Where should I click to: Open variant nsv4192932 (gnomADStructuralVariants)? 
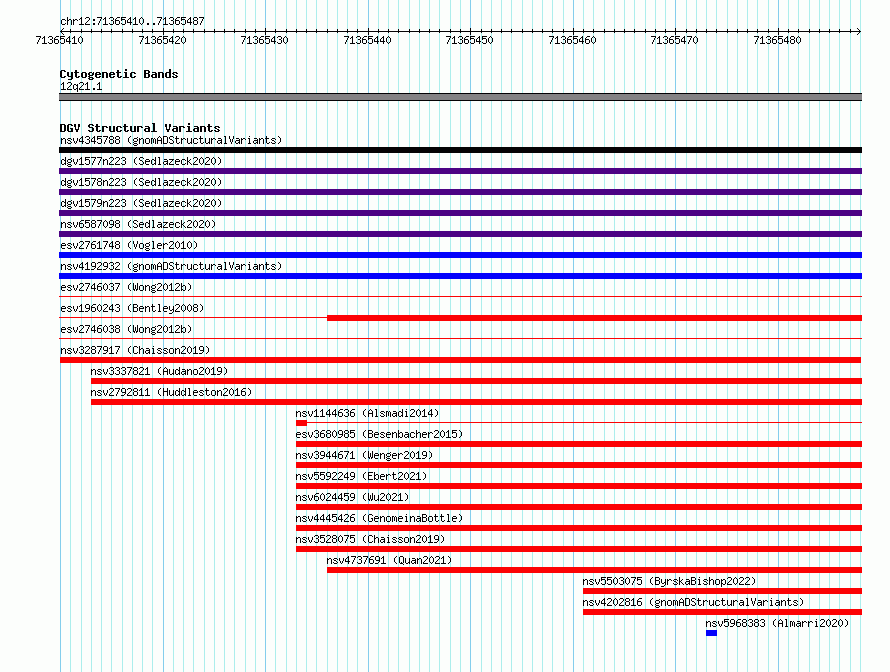click(x=171, y=266)
